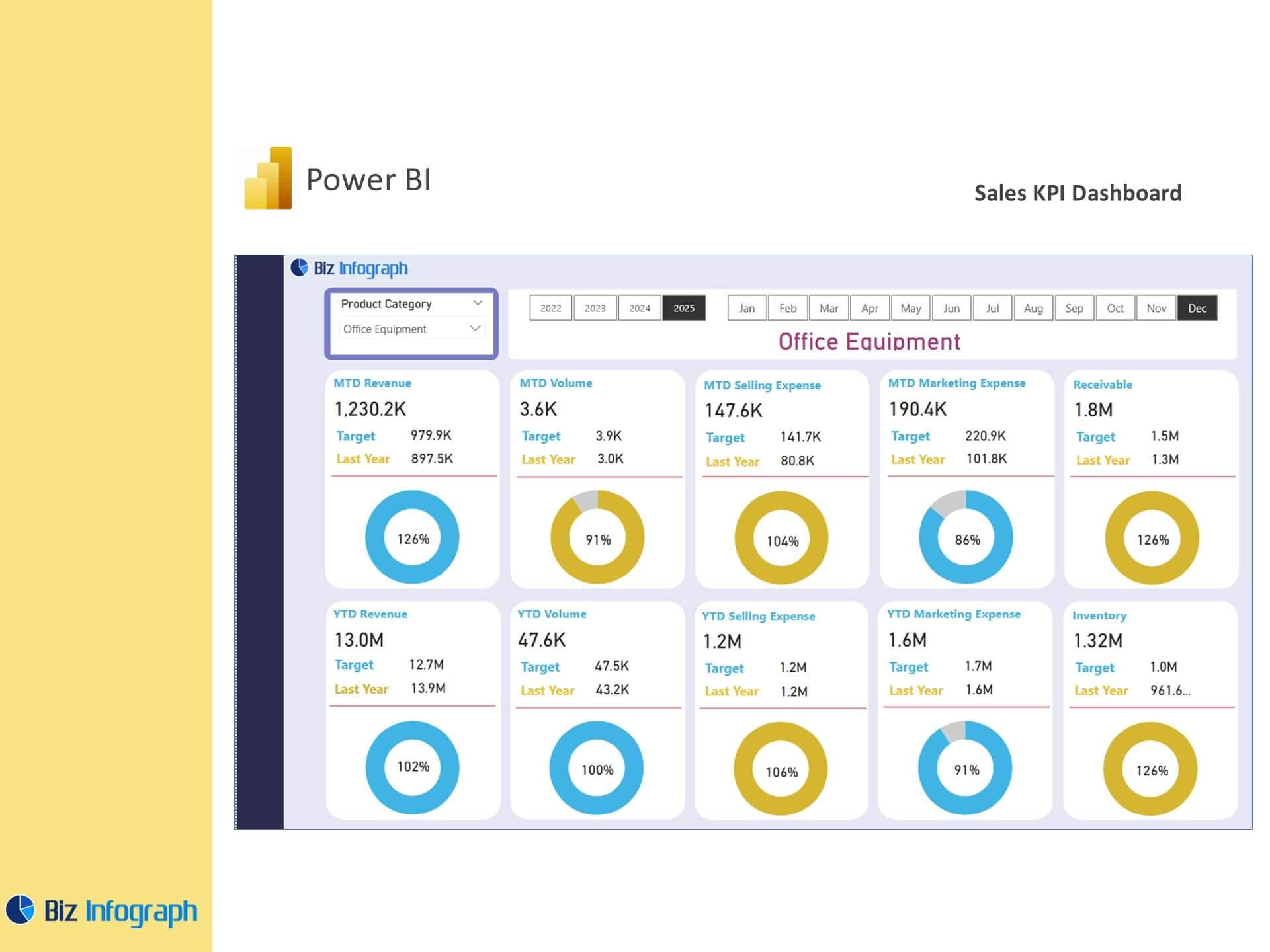This screenshot has height=952, width=1270.
Task: Click the YTD Volume 100% donut chart
Action: click(x=597, y=768)
